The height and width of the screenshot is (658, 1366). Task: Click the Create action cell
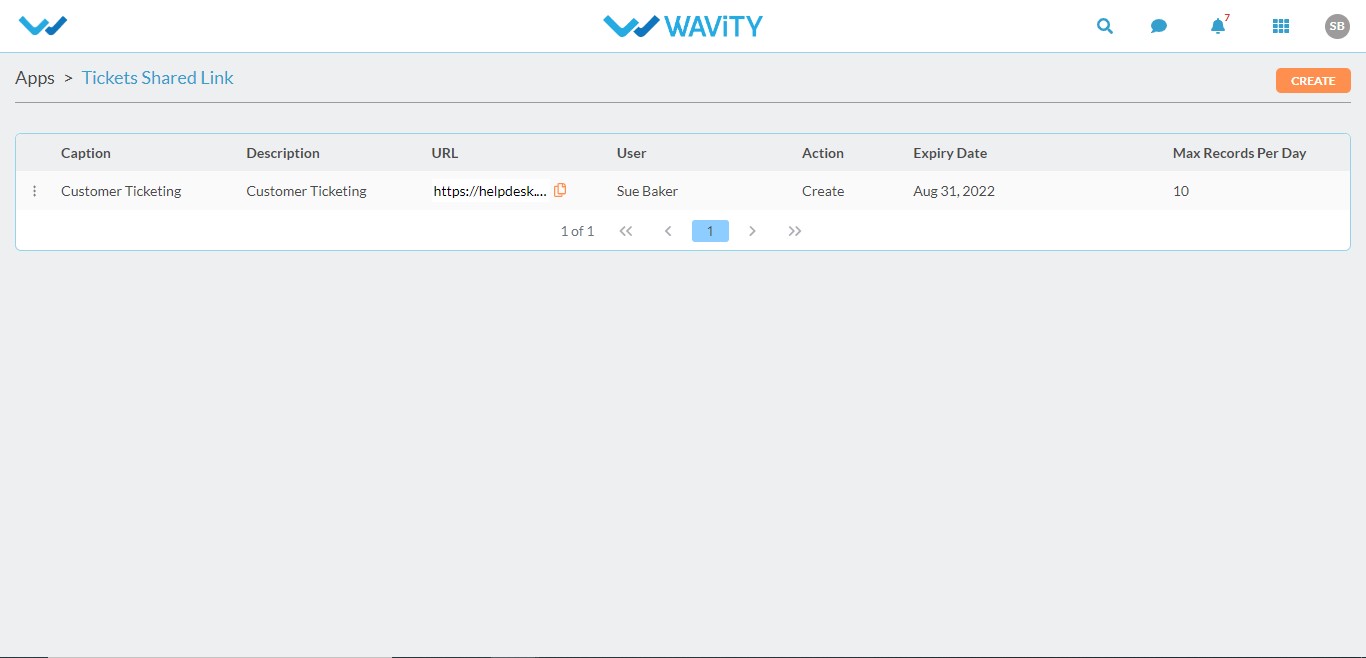pyautogui.click(x=823, y=191)
